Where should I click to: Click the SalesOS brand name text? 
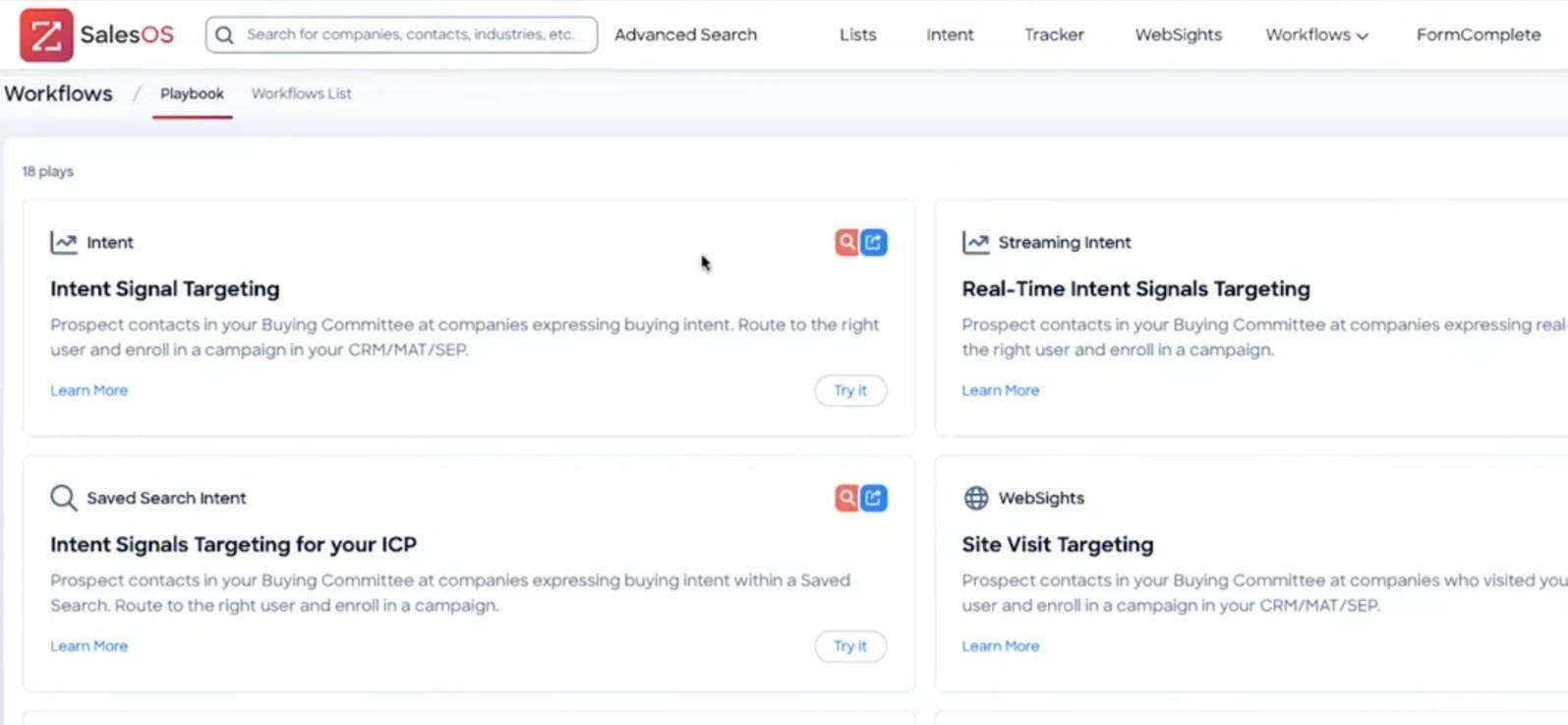[127, 34]
